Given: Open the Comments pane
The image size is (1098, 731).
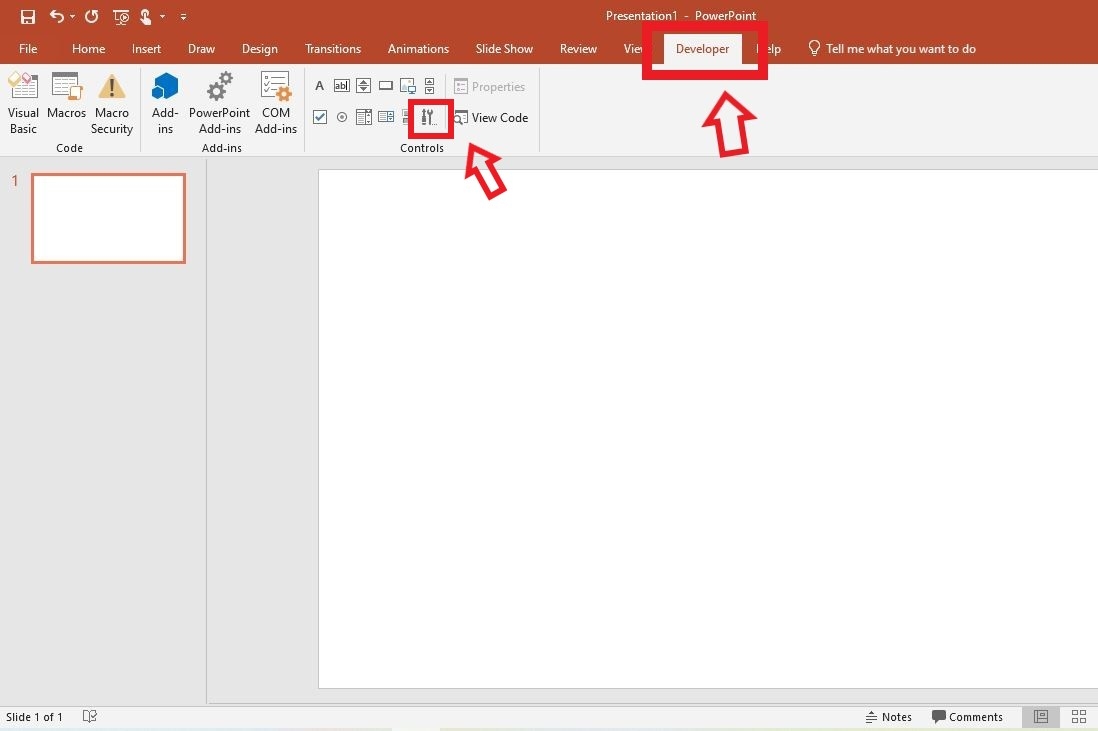Looking at the screenshot, I should click(x=968, y=716).
